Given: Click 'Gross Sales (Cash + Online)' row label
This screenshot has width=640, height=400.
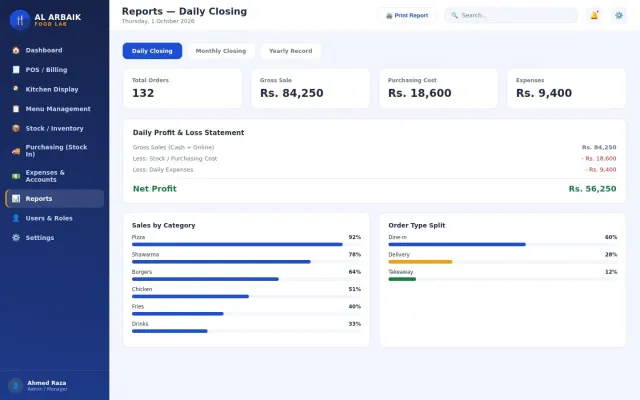Looking at the screenshot, I should click(x=173, y=147).
